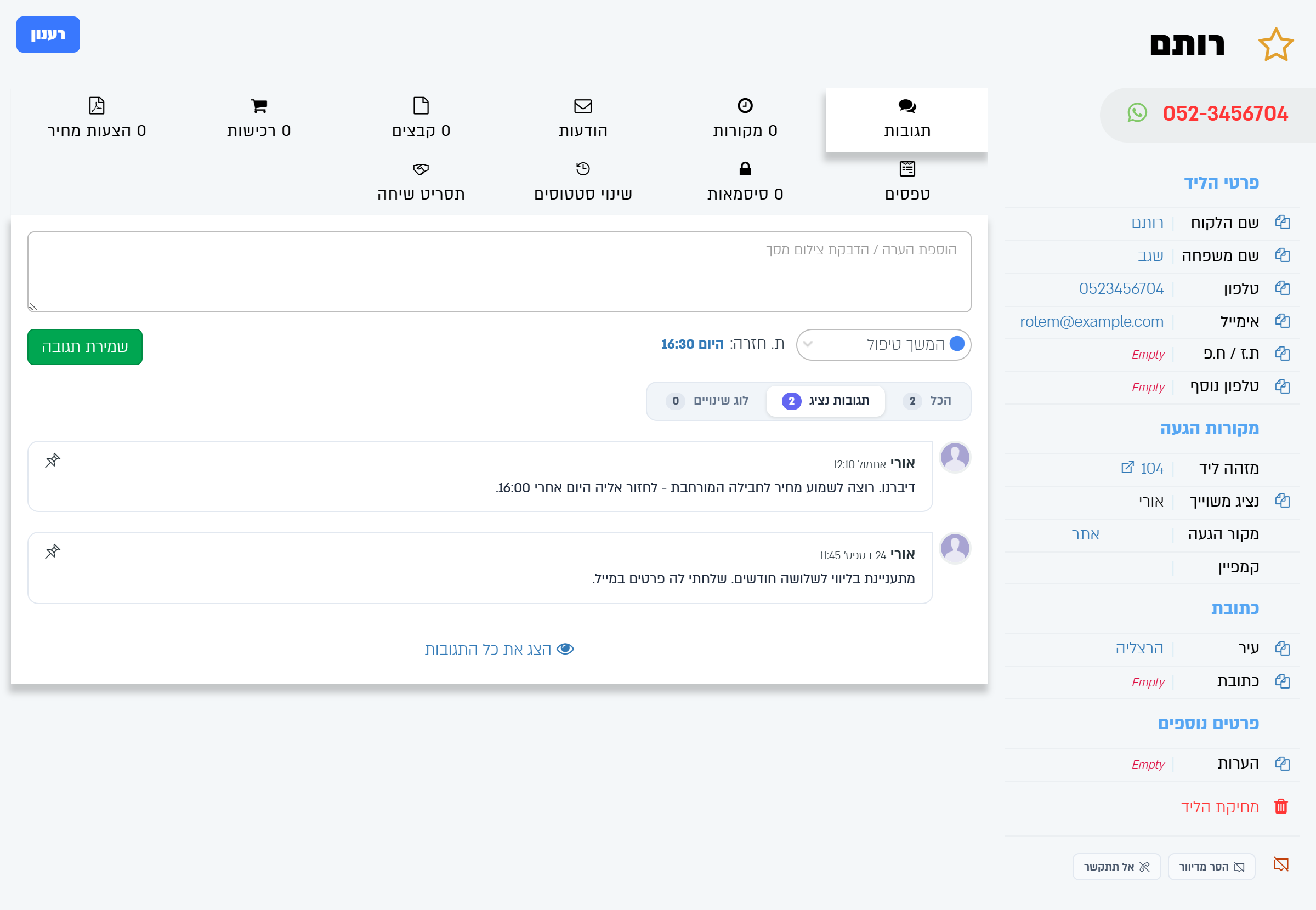The width and height of the screenshot is (1316, 910).
Task: Open the 0 סיסמאות tab
Action: (745, 183)
